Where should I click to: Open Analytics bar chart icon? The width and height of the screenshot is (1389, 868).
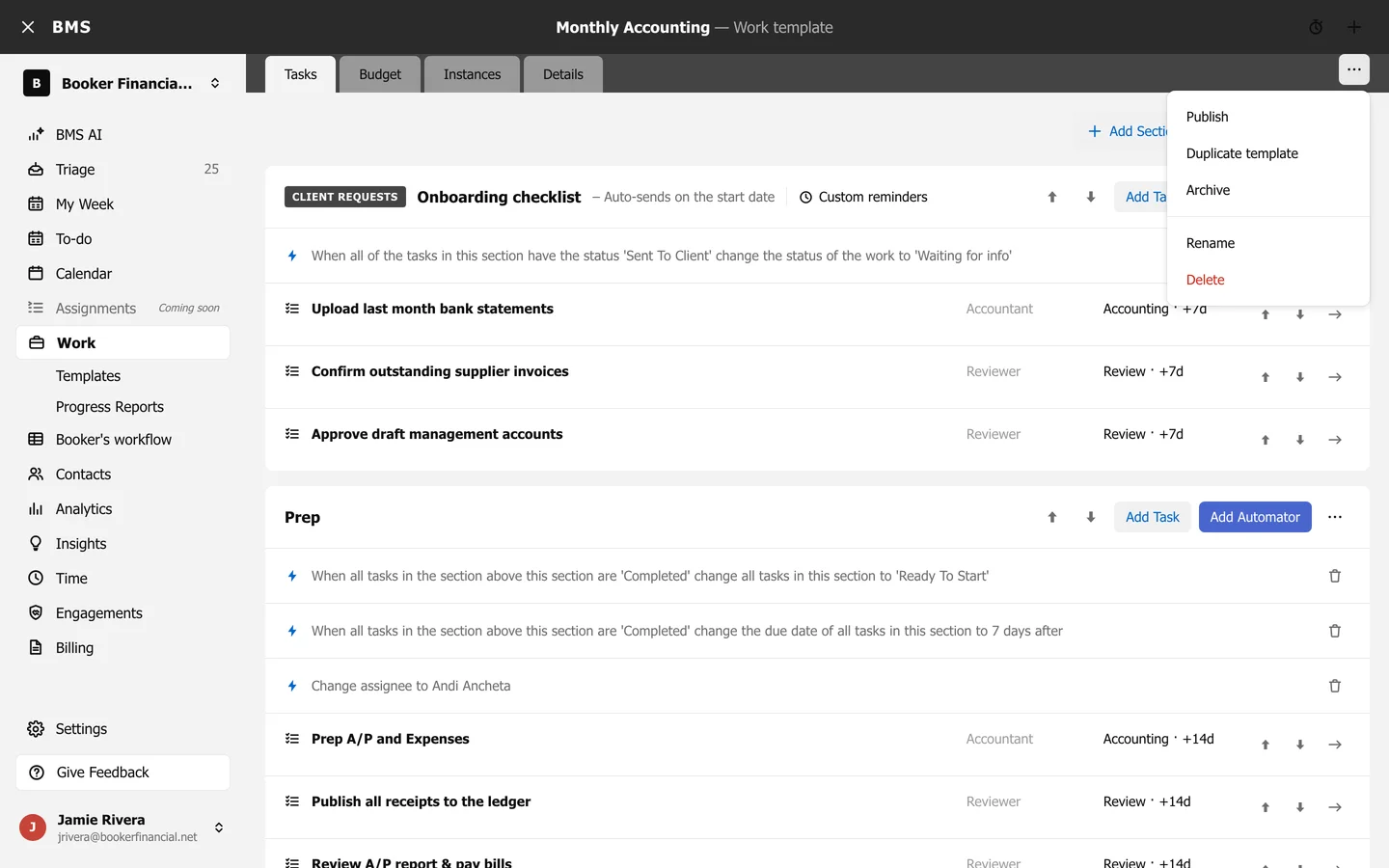pyautogui.click(x=36, y=508)
